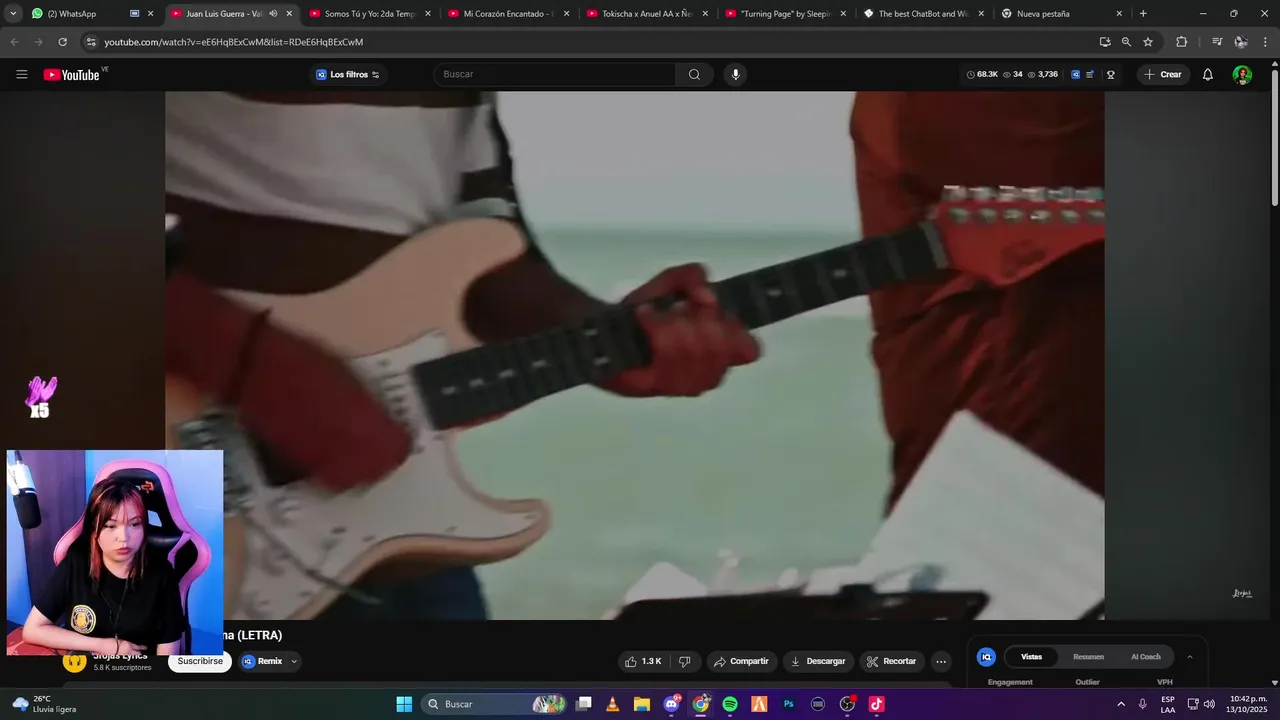Open the Crear create button

point(1163,75)
